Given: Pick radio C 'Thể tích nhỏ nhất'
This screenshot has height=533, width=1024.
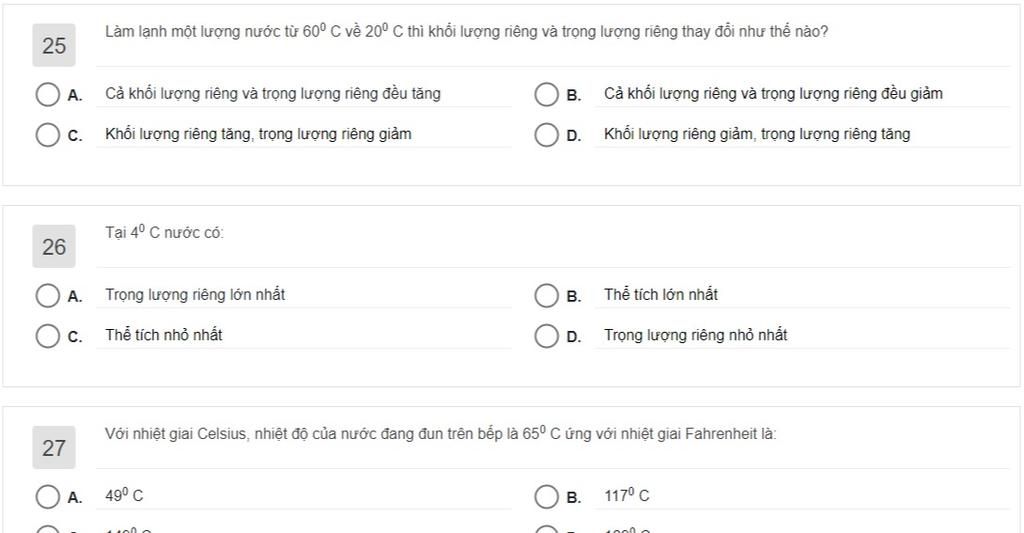Looking at the screenshot, I should [x=48, y=336].
